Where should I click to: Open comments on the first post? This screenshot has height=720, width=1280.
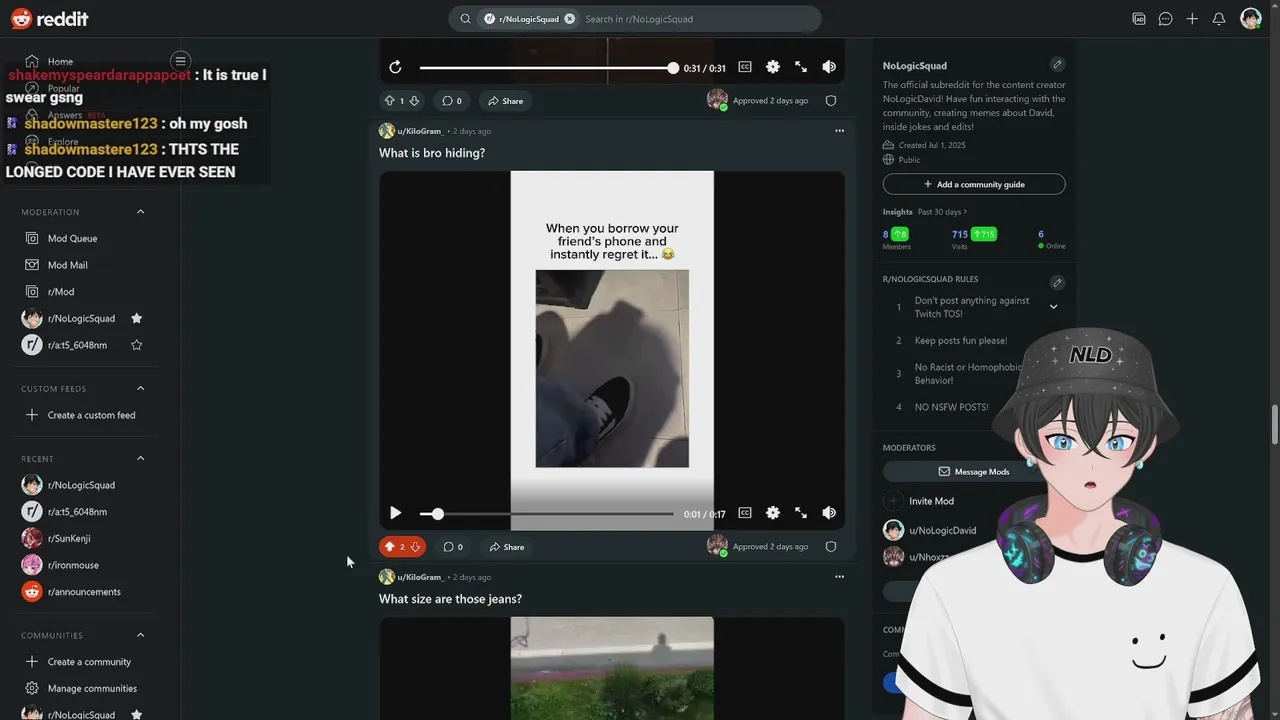[452, 101]
